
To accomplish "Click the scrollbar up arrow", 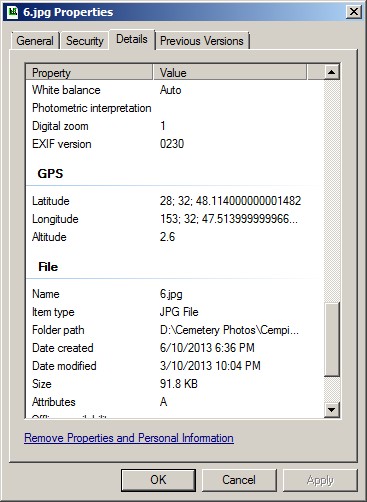I will pyautogui.click(x=332, y=72).
